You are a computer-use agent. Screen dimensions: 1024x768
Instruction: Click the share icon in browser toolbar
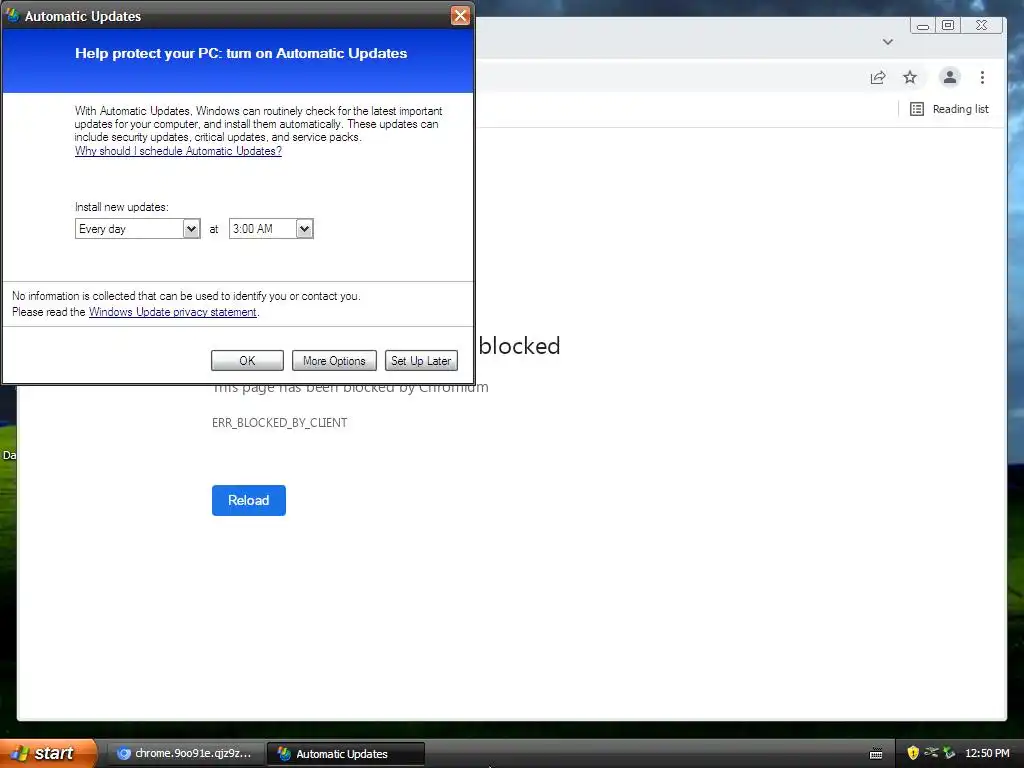878,78
